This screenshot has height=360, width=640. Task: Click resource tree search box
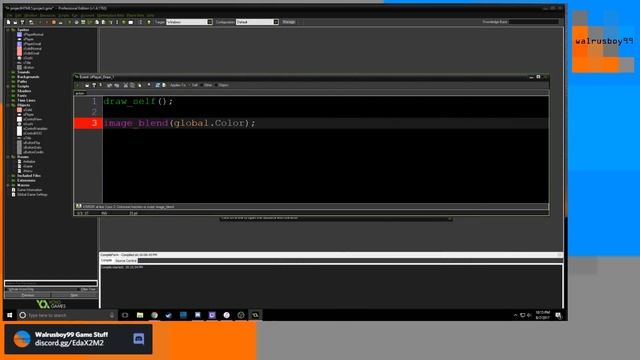[x=51, y=283]
